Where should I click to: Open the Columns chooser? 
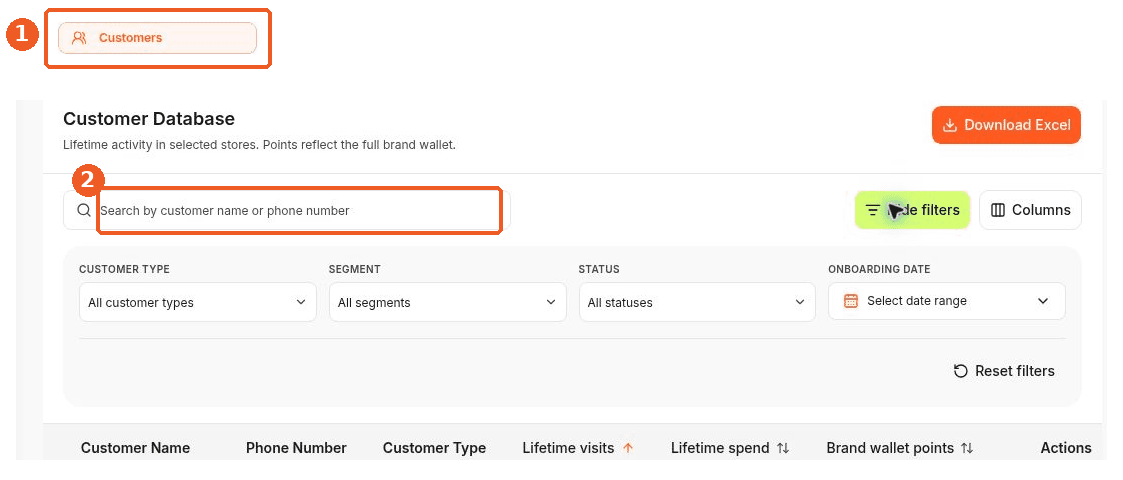(1030, 210)
